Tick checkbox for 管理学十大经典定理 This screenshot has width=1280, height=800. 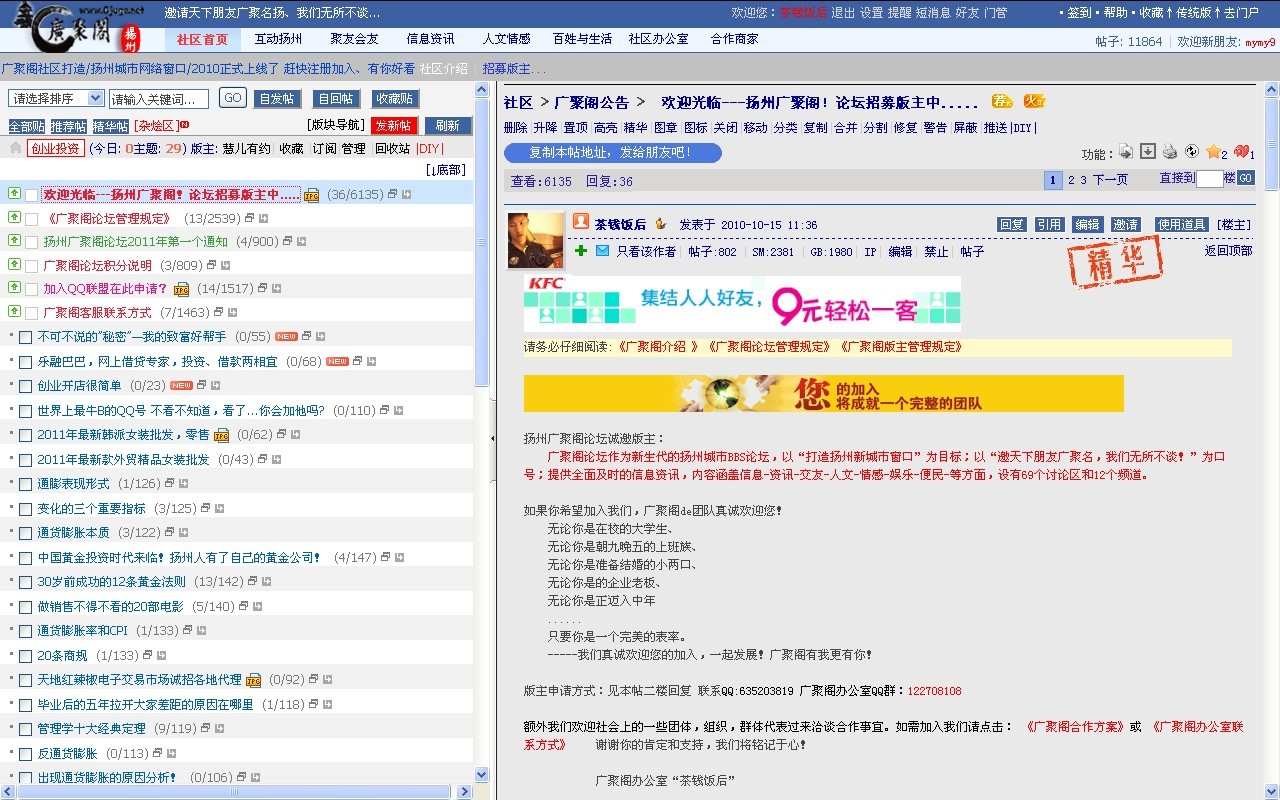[x=26, y=729]
